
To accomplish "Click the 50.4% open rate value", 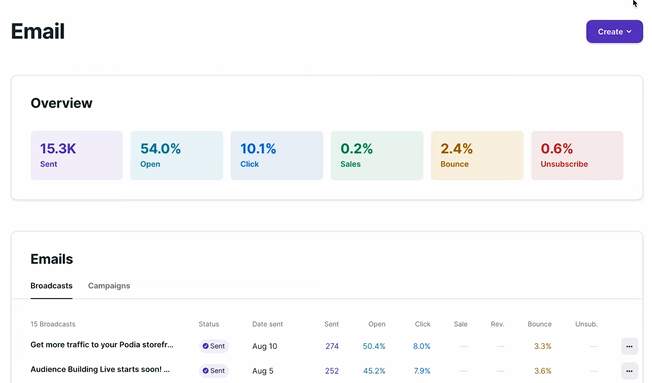I will 374,346.
